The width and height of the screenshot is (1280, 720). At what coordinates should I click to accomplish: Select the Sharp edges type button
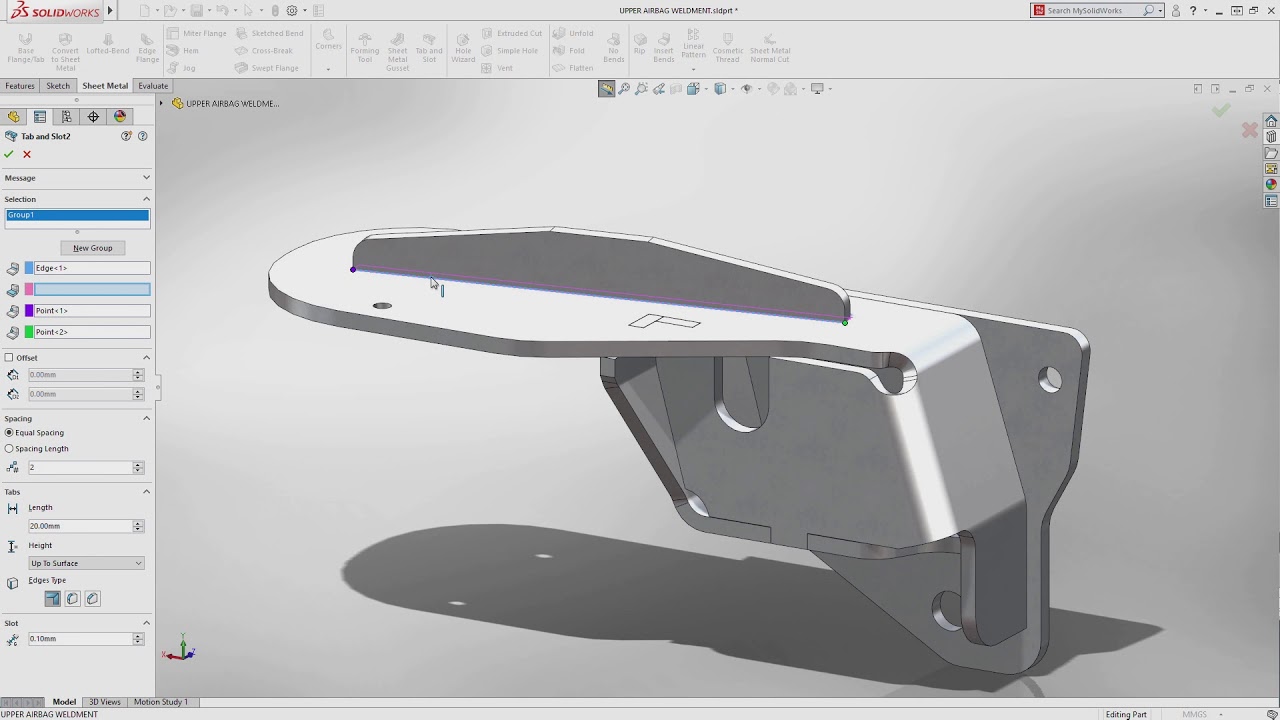coord(53,598)
